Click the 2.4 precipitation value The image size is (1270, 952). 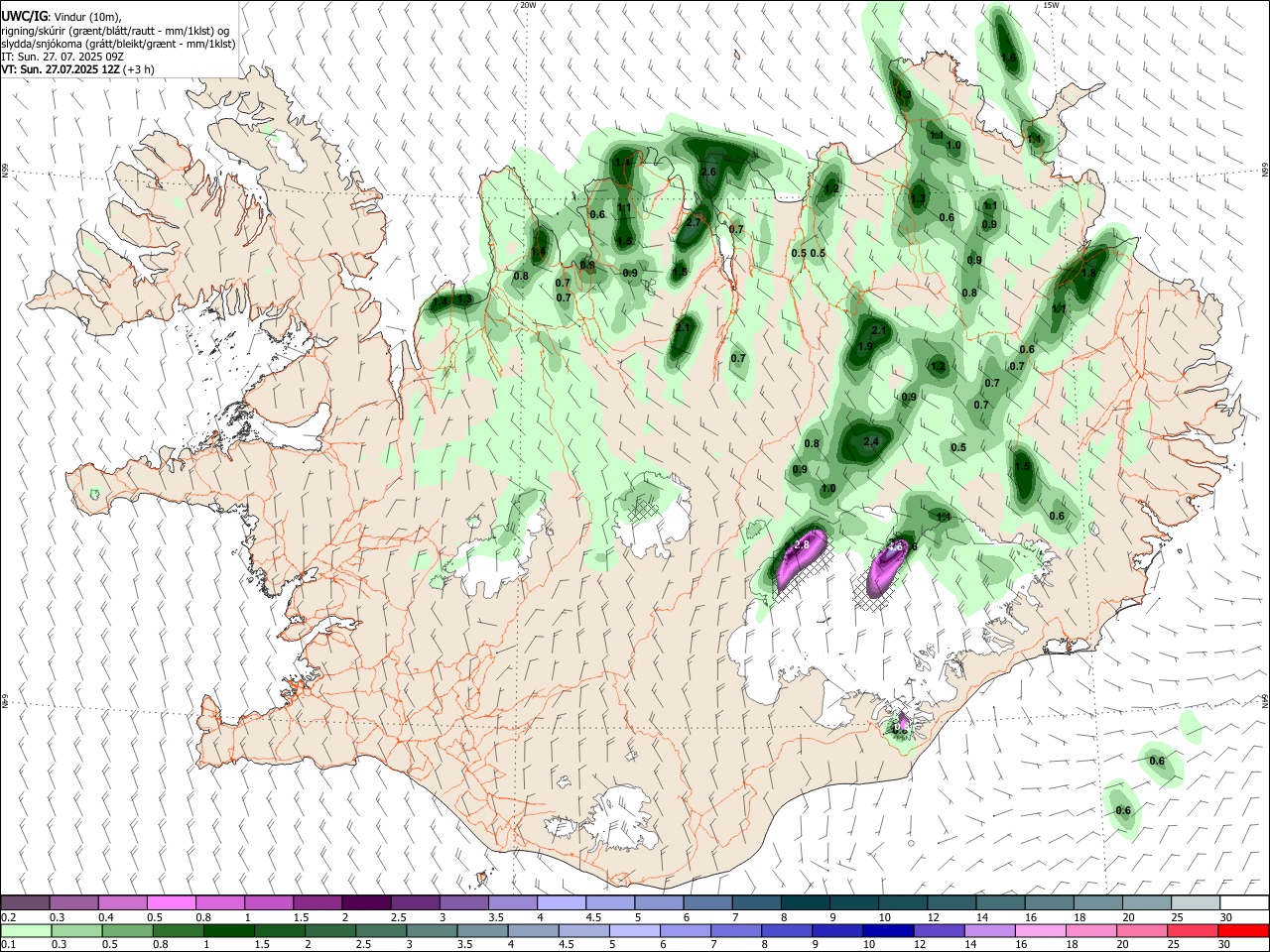pos(872,442)
